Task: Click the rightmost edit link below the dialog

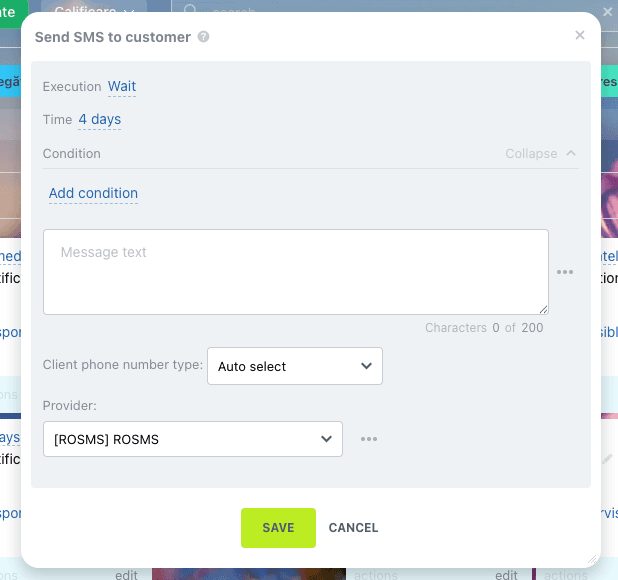Action: click(x=507, y=575)
